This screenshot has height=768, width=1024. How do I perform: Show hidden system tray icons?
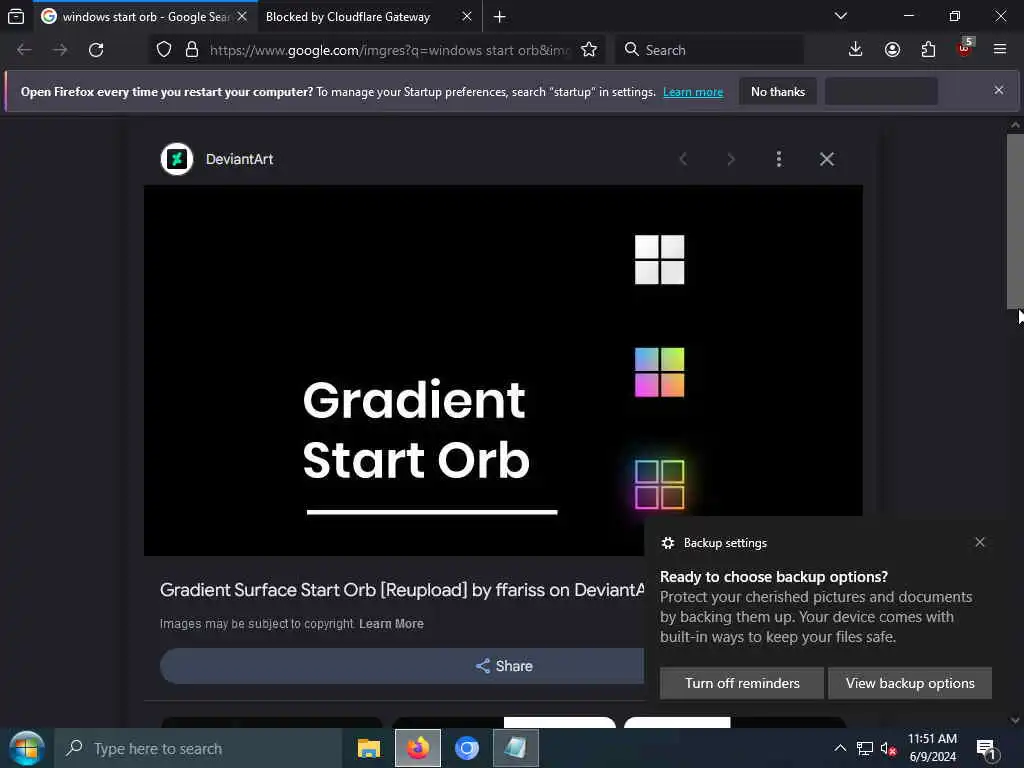[840, 748]
